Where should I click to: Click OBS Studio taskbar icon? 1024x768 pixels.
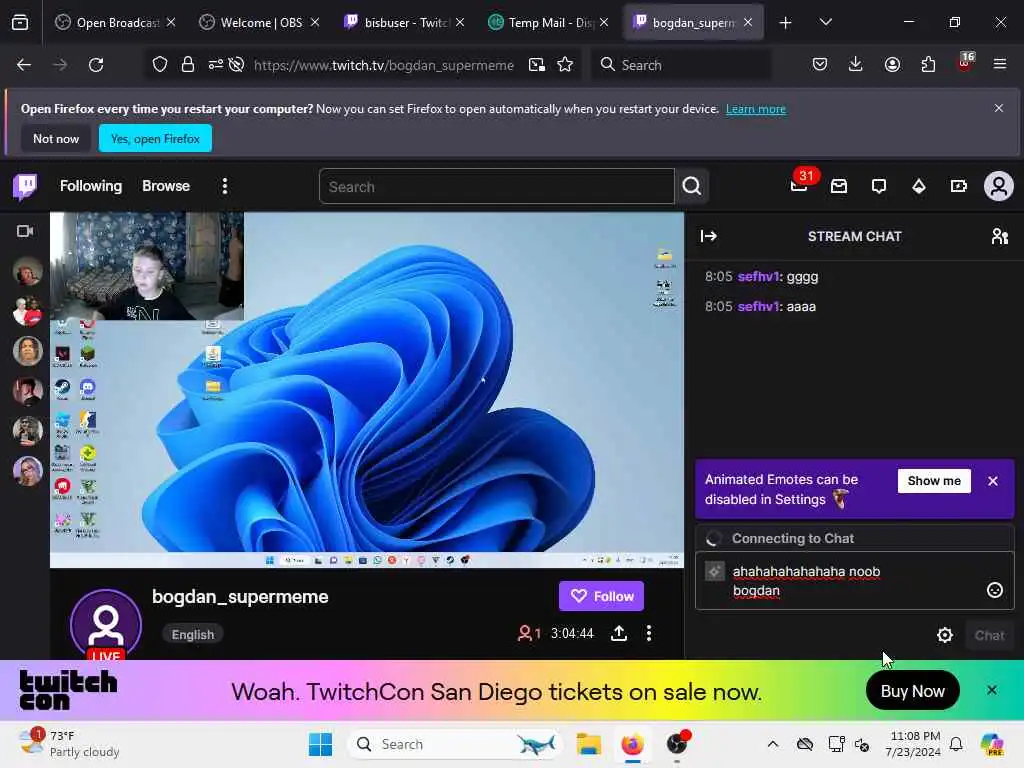coord(677,744)
